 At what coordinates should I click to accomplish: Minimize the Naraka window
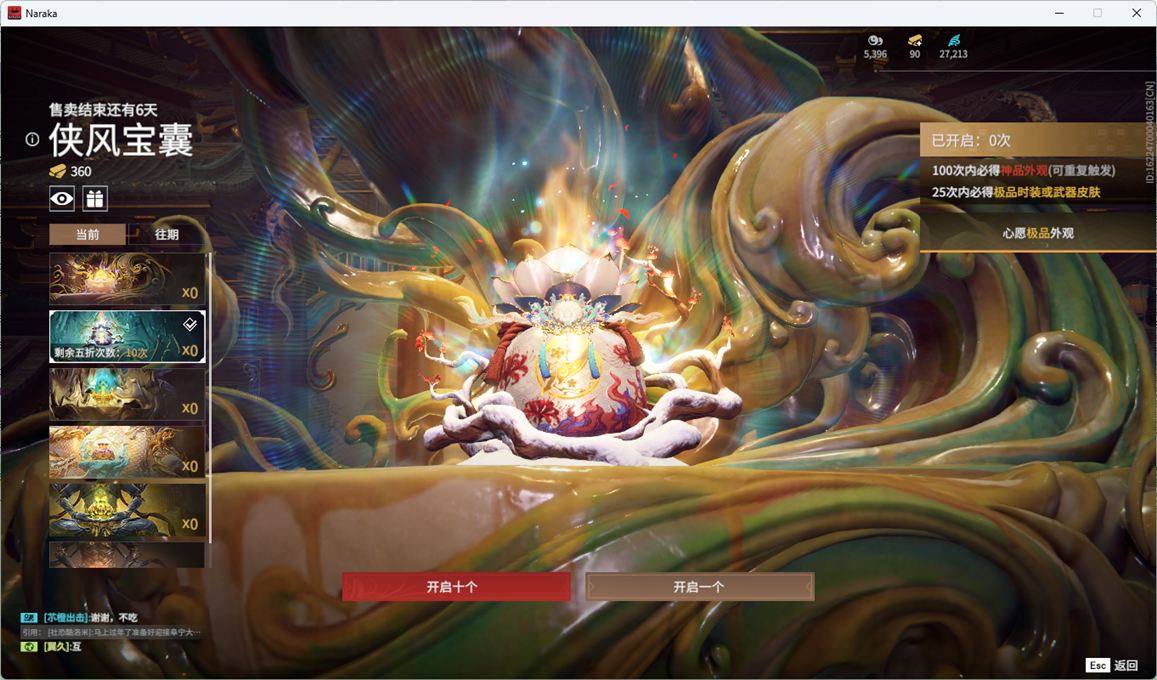coord(1060,13)
